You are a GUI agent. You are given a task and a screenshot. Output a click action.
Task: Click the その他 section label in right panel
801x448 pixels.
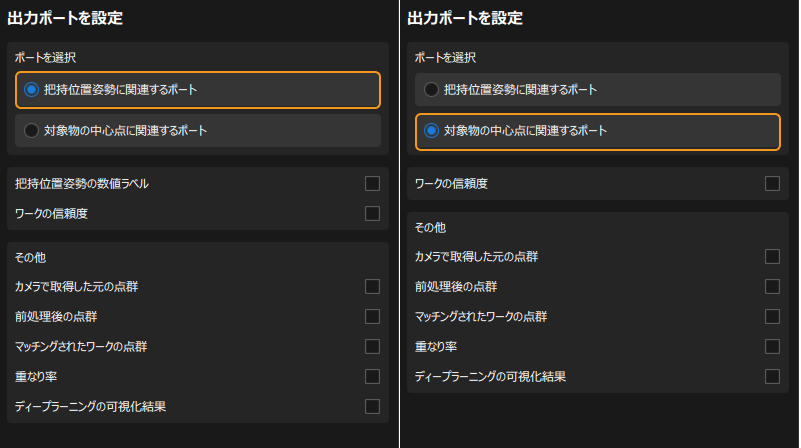(x=430, y=228)
